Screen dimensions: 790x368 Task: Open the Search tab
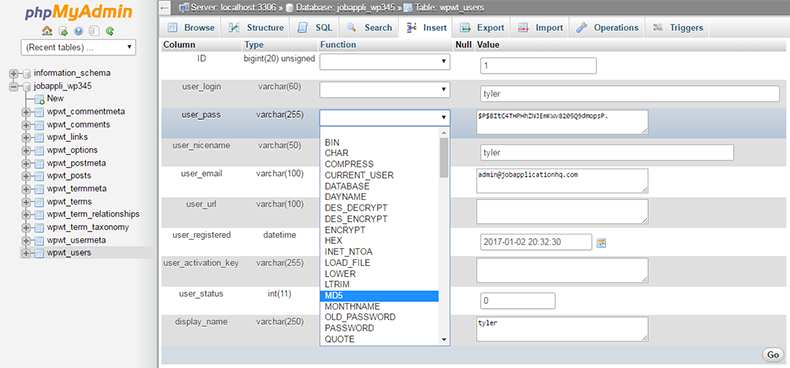[x=369, y=28]
